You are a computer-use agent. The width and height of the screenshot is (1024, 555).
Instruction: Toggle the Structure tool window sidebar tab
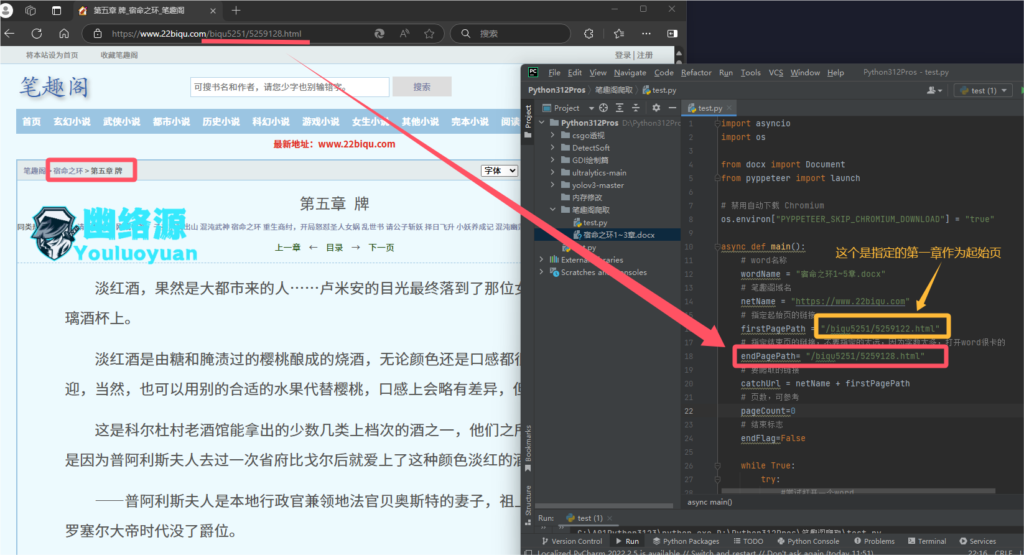click(x=529, y=499)
